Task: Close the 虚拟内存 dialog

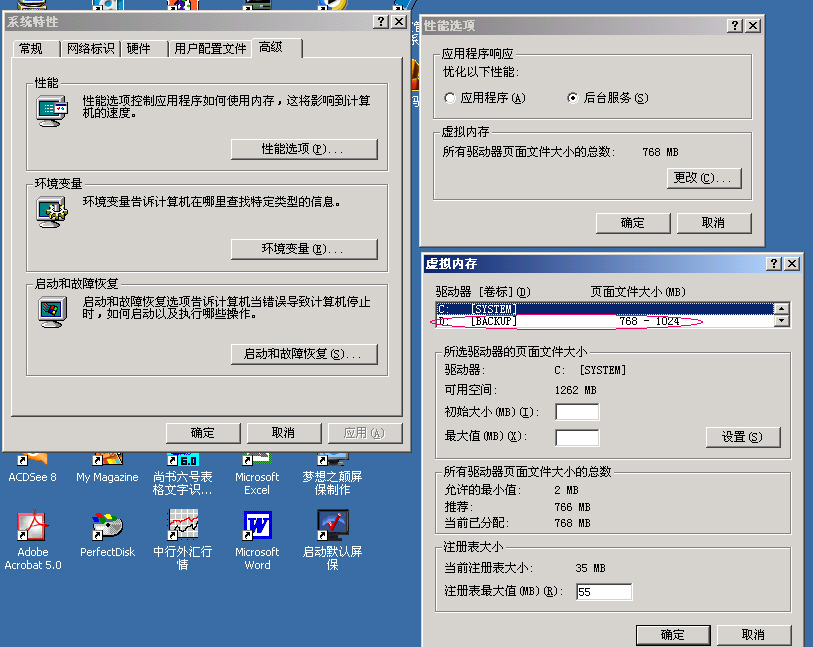Action: [792, 263]
